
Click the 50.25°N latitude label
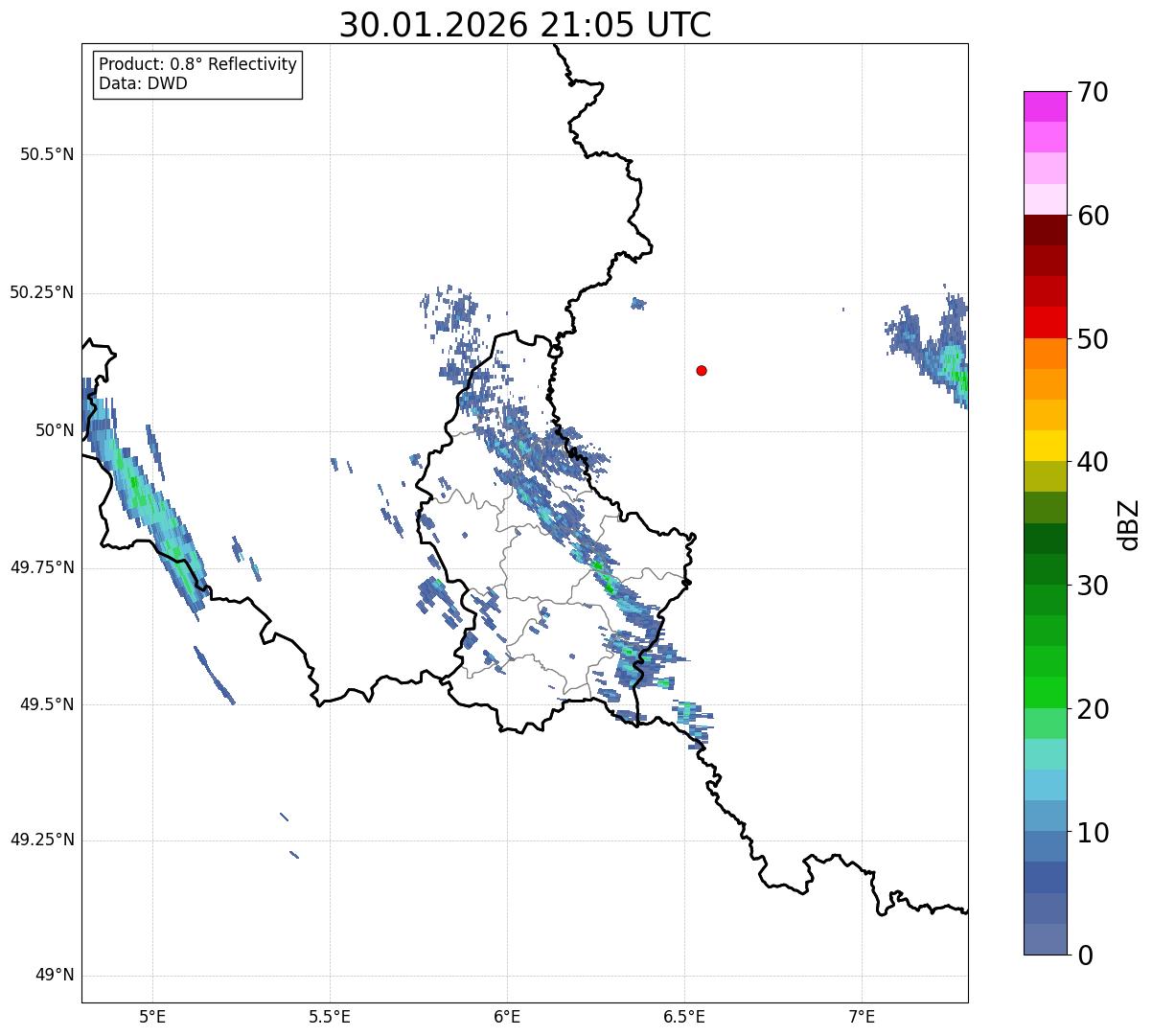42,292
